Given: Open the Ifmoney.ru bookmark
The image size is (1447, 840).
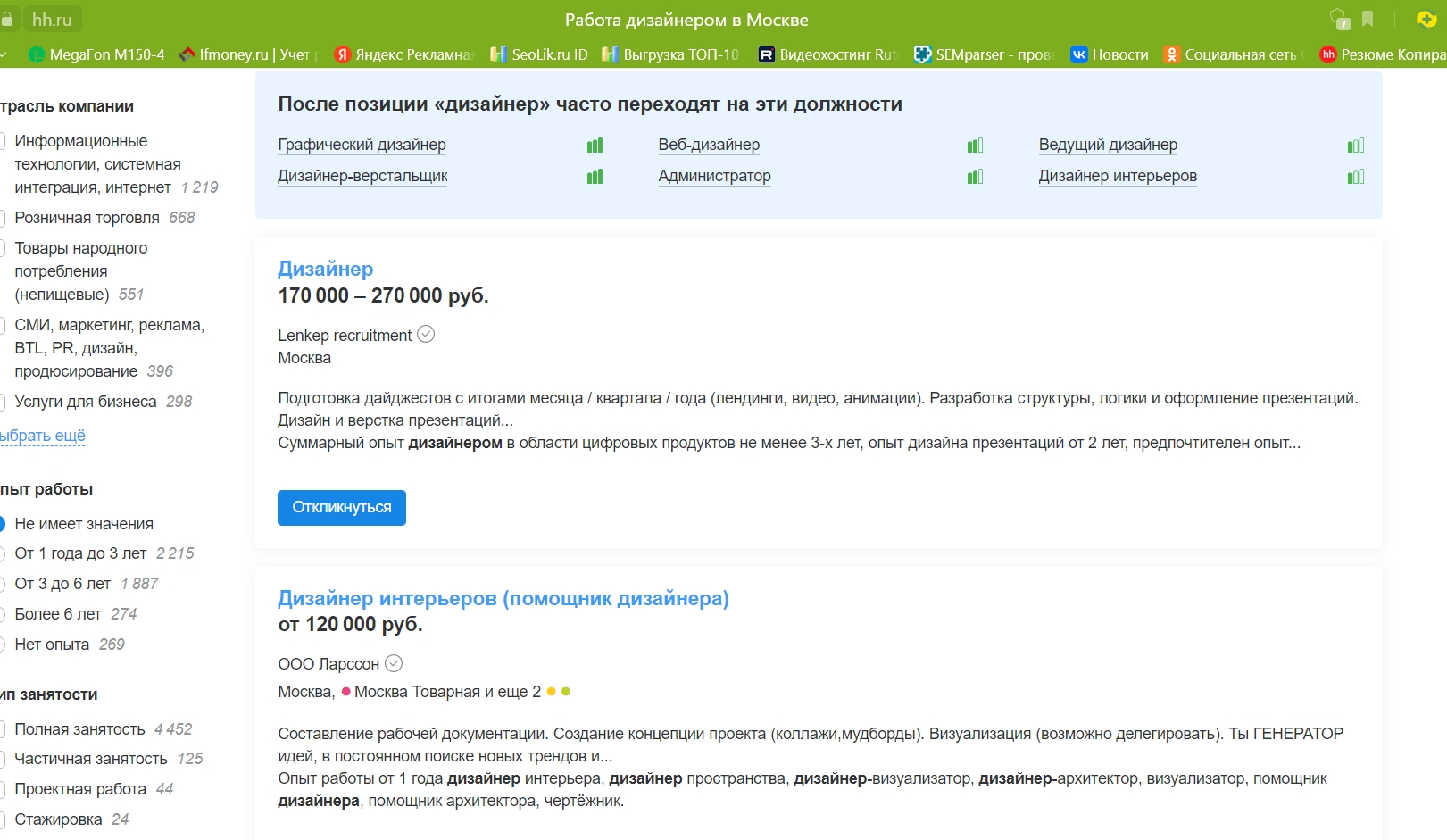Looking at the screenshot, I should [x=249, y=54].
